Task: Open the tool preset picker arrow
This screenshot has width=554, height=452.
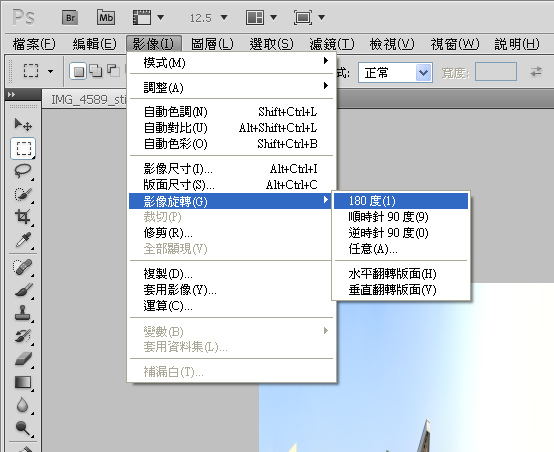Action: tap(51, 72)
